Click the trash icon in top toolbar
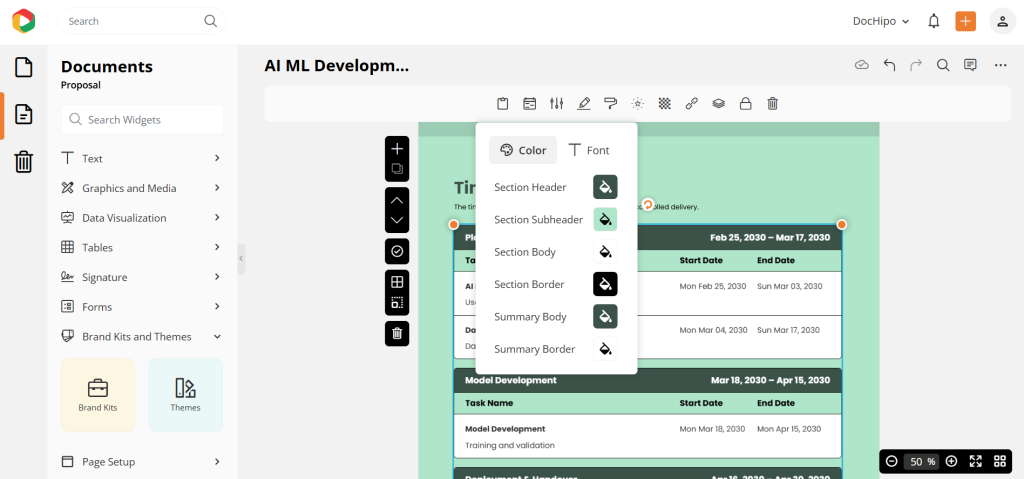 (773, 103)
